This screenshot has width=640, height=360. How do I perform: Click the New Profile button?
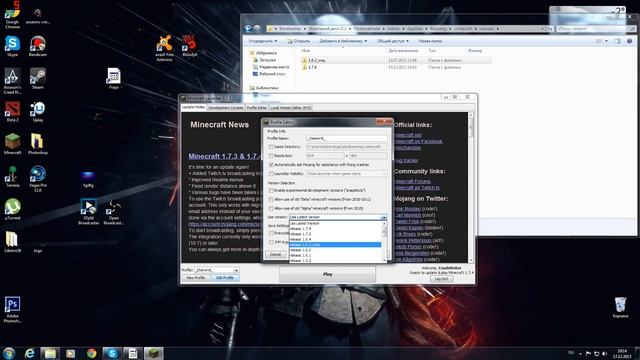coord(196,278)
